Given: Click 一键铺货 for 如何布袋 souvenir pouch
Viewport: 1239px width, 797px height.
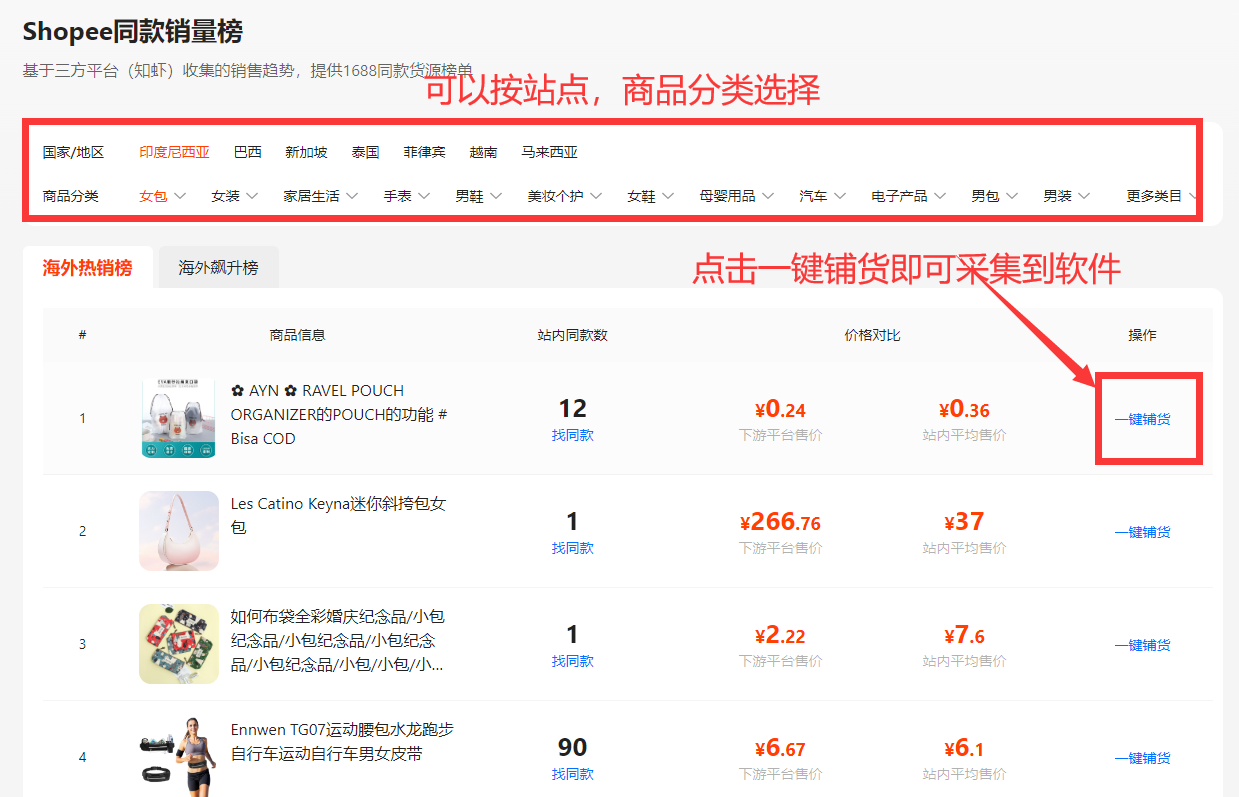Looking at the screenshot, I should tap(1142, 645).
